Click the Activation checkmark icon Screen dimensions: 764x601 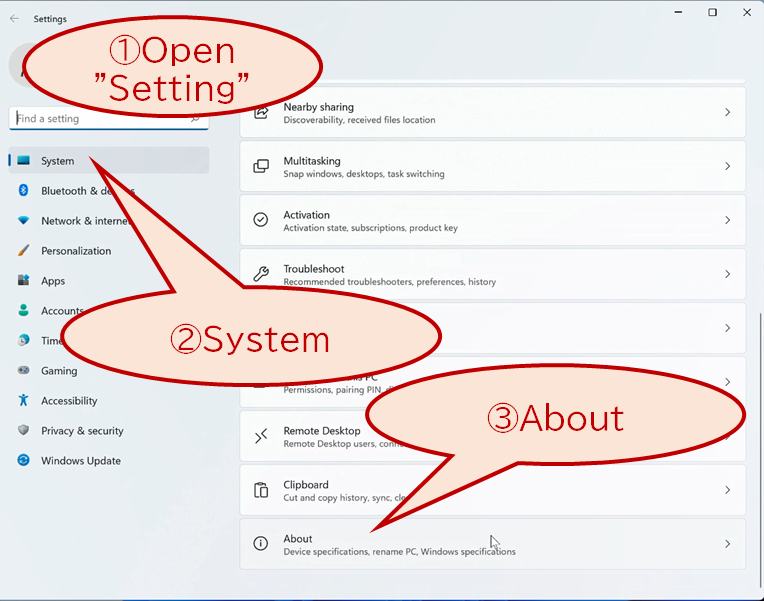point(261,220)
